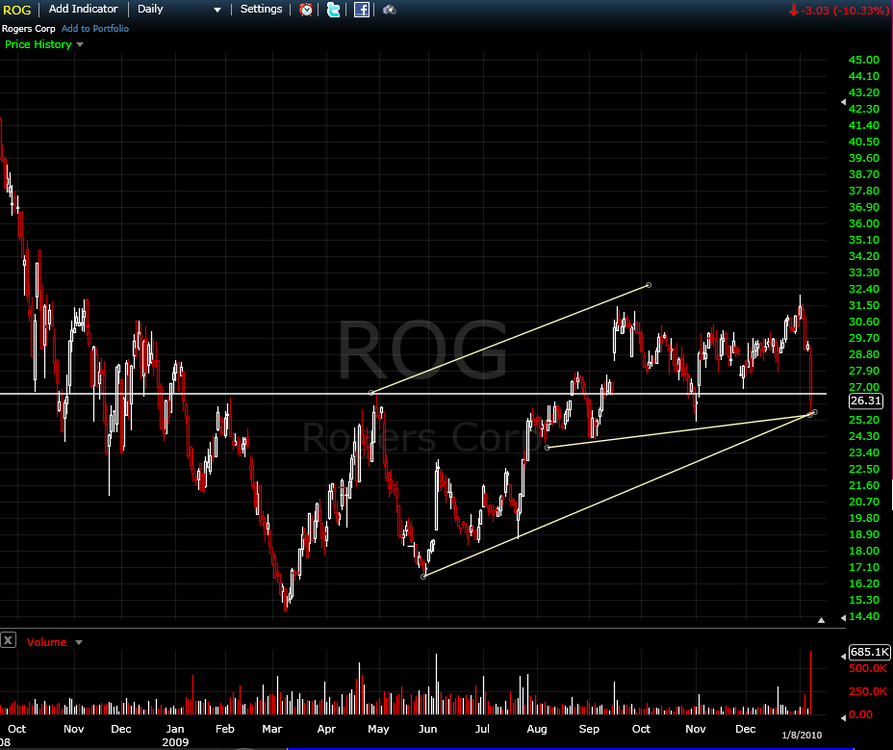Screen dimensions: 893x750
Task: Share chart via the Twitter icon
Action: 333,10
